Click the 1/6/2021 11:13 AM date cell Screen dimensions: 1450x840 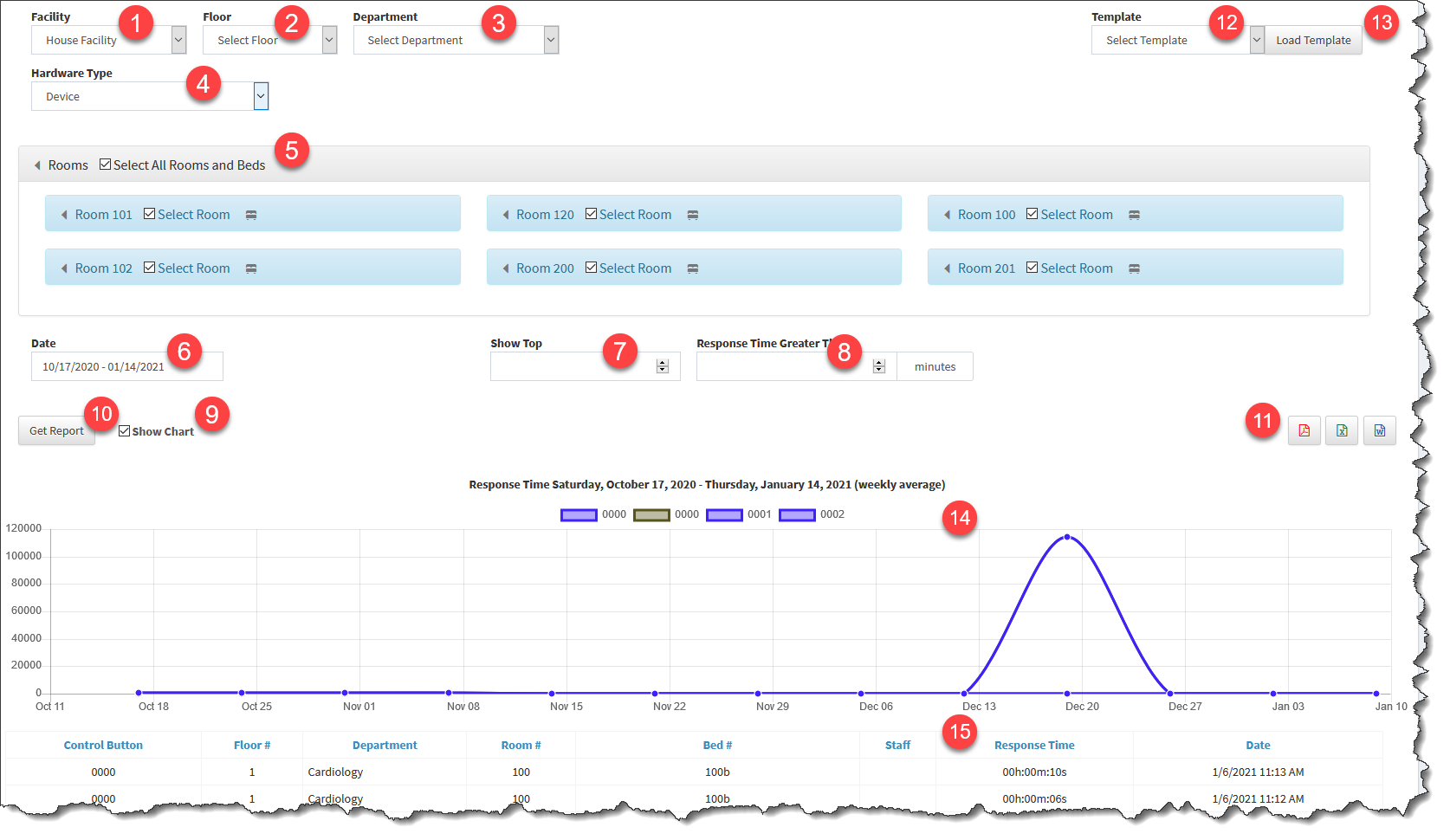click(x=1258, y=772)
